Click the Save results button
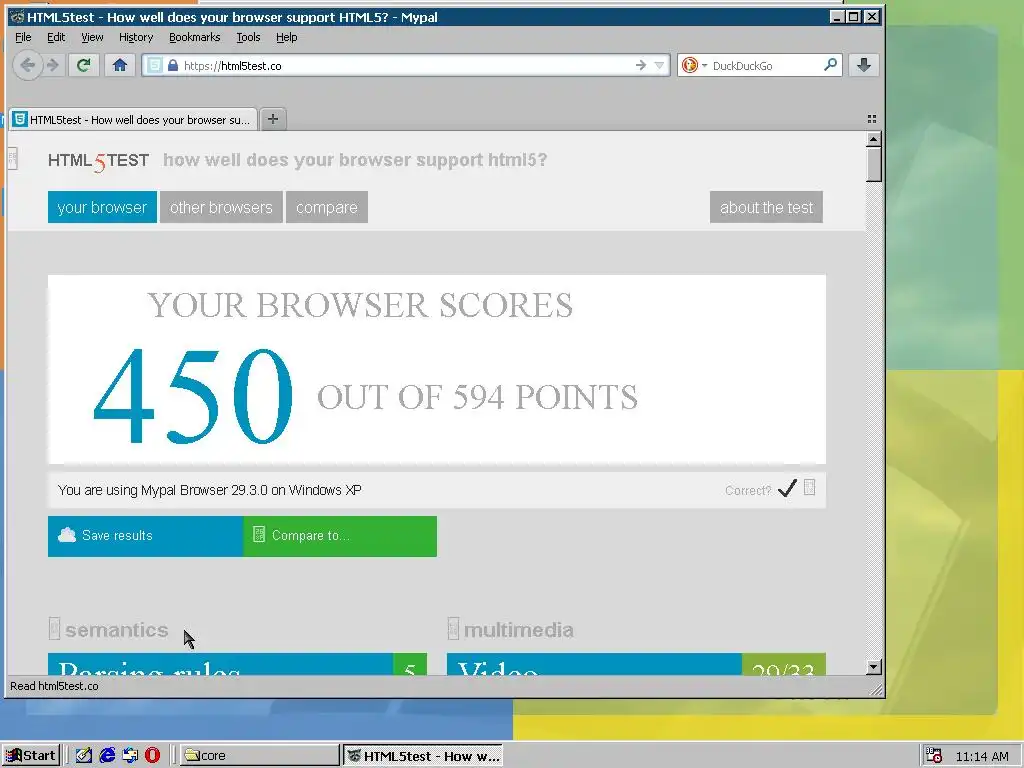 pyautogui.click(x=145, y=536)
